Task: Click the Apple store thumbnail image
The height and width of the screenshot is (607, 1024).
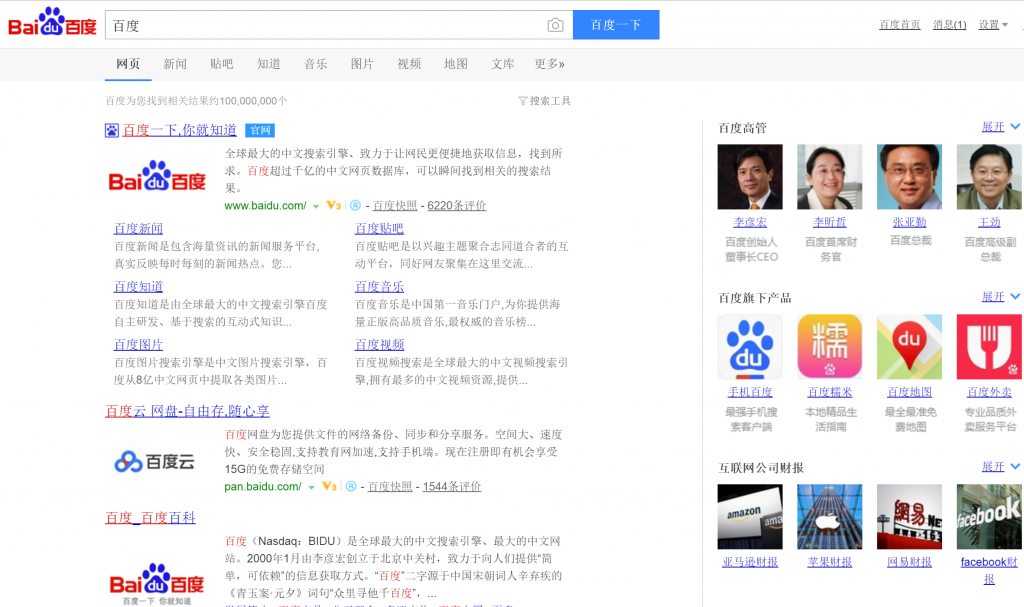Action: [x=829, y=517]
